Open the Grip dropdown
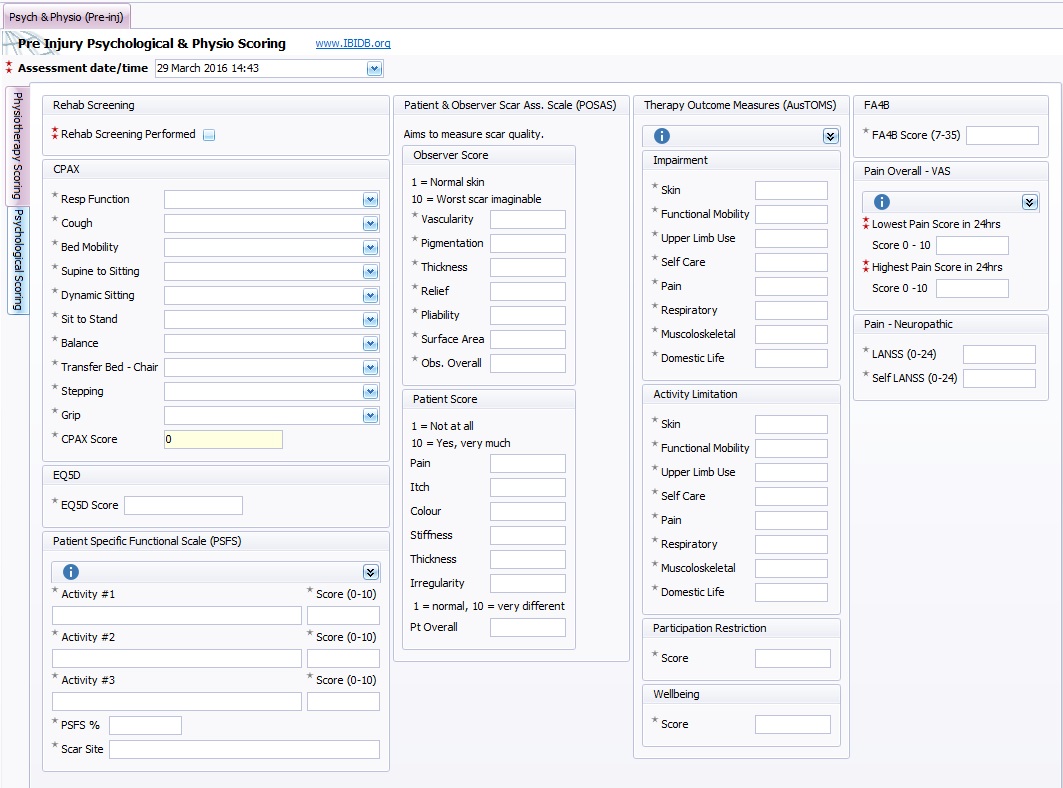The height and width of the screenshot is (788, 1063). (370, 416)
